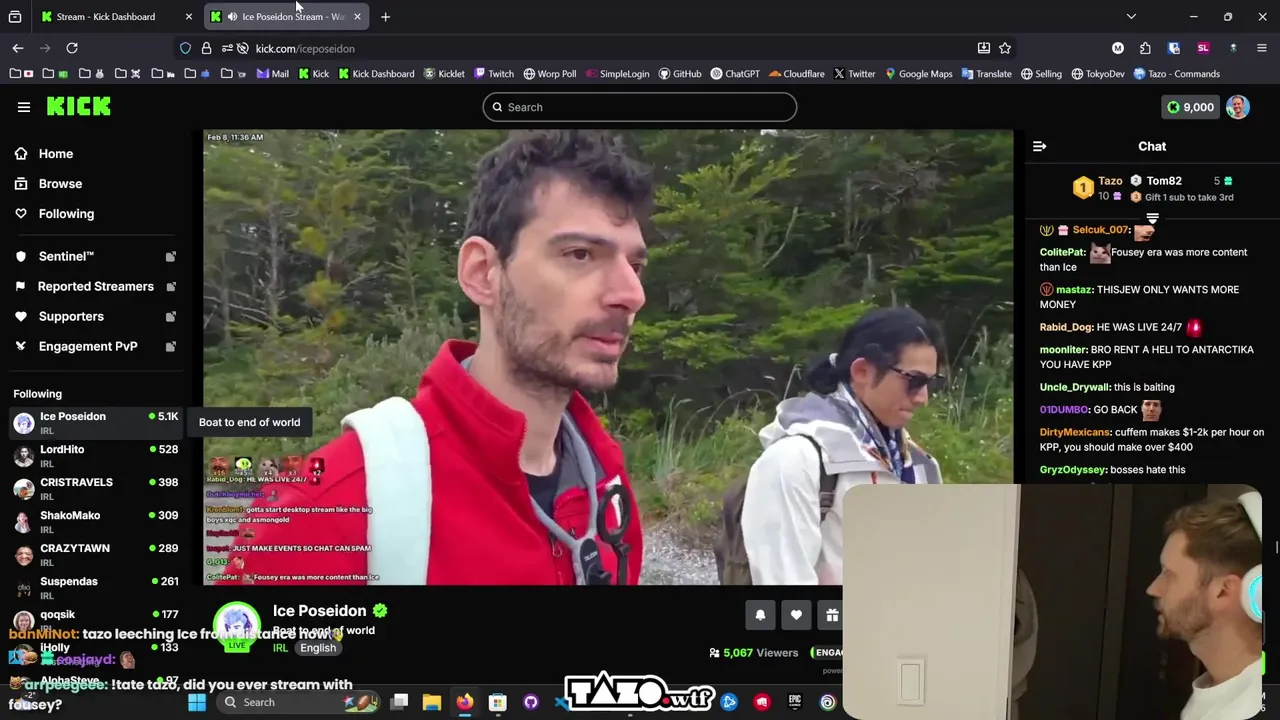Viewport: 1280px width, 720px height.
Task: Open the ChatGPT bookmark
Action: (x=735, y=74)
